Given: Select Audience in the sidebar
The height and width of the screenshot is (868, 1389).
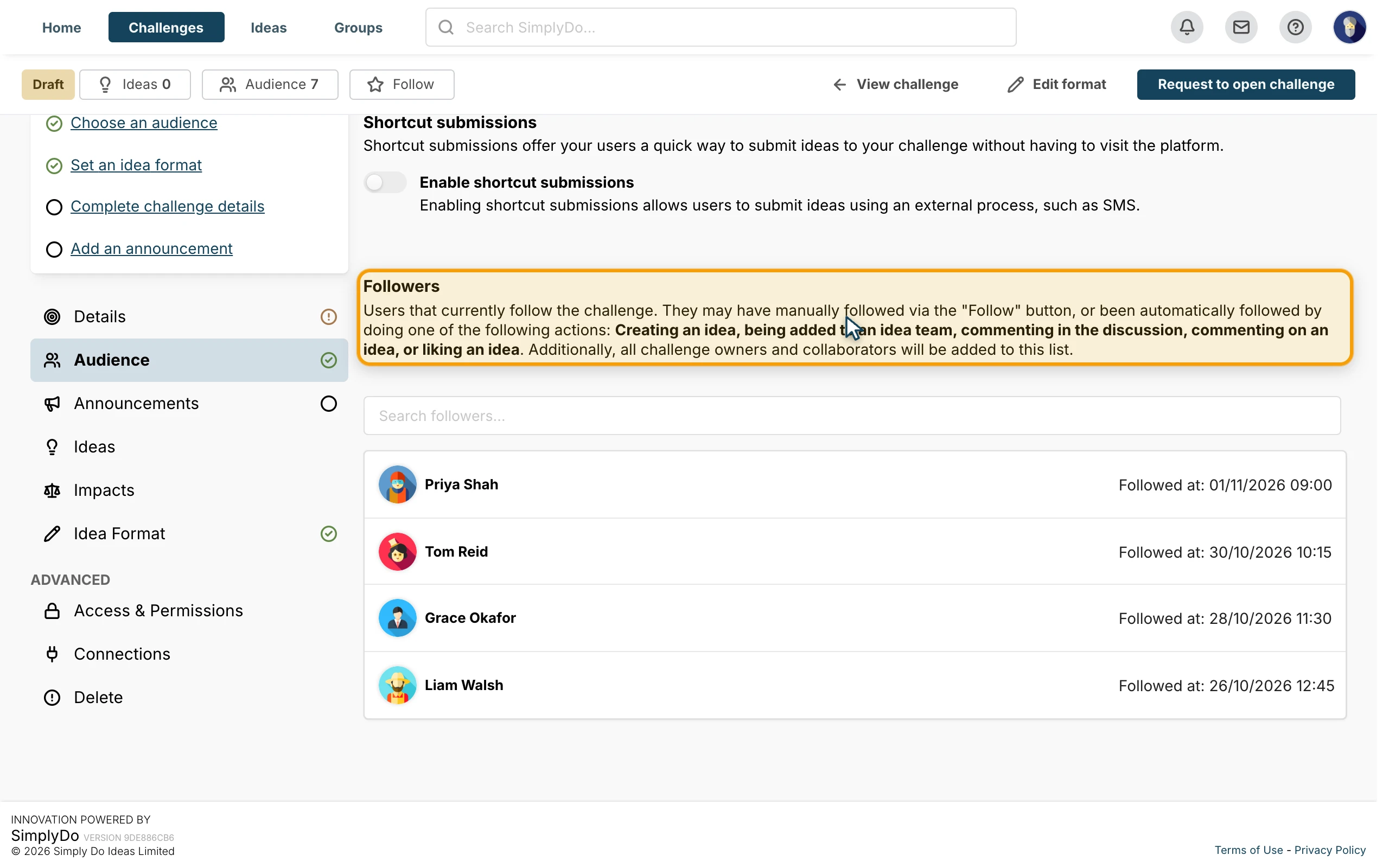Looking at the screenshot, I should coord(189,360).
